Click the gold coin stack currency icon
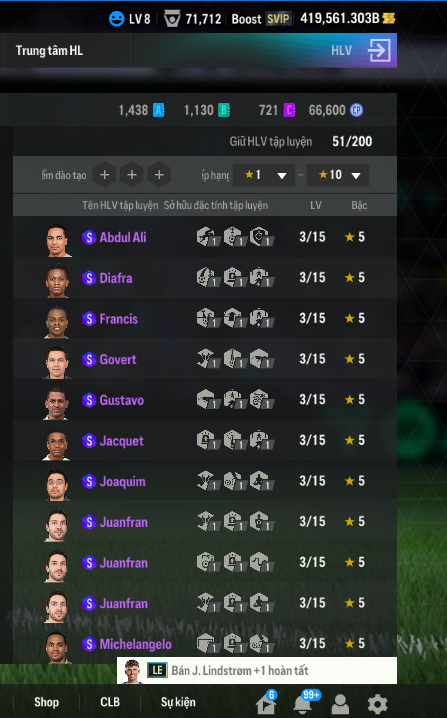This screenshot has height=718, width=447. tap(388, 18)
